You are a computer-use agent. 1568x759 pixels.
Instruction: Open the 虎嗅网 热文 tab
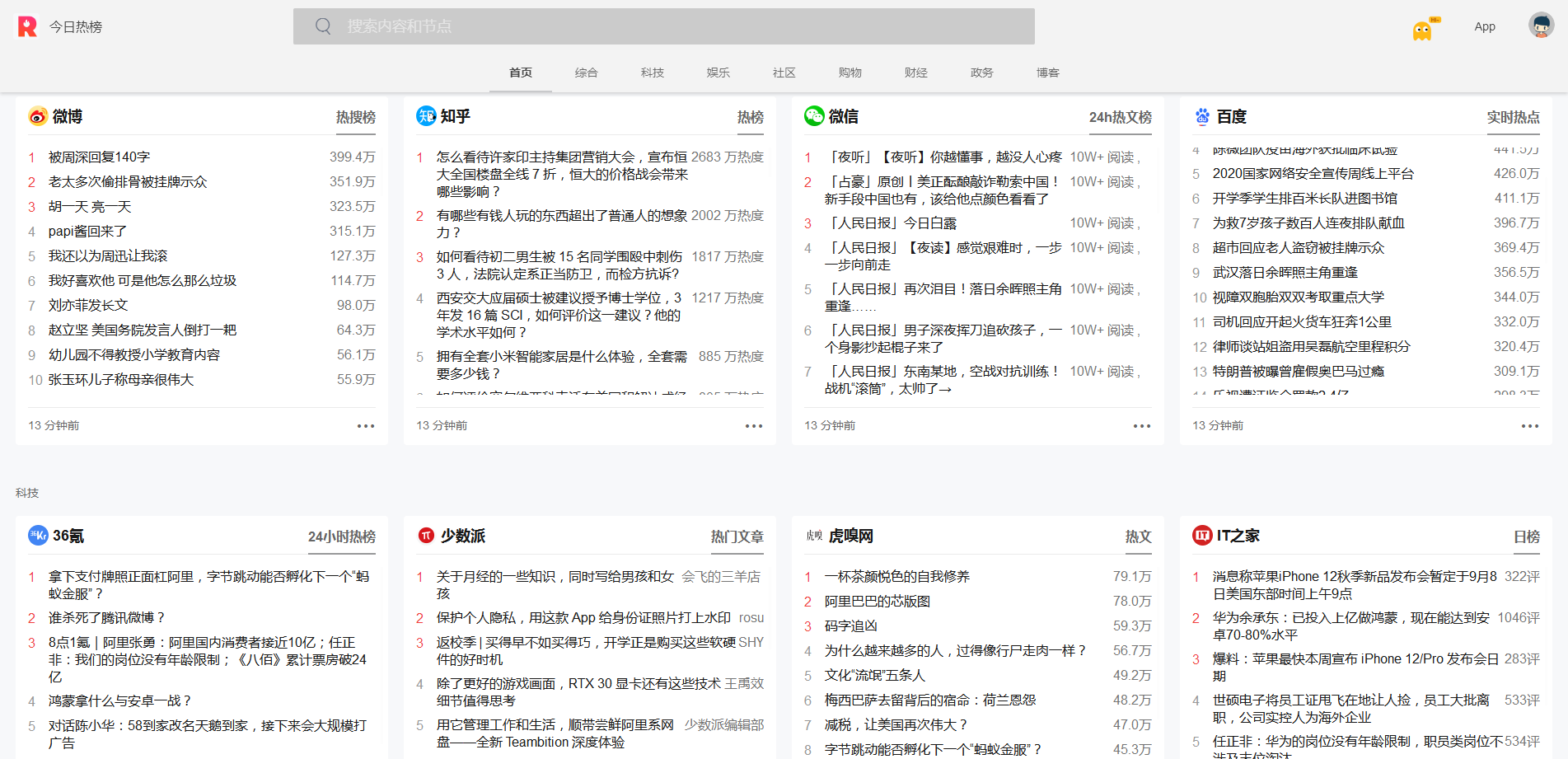(1139, 537)
